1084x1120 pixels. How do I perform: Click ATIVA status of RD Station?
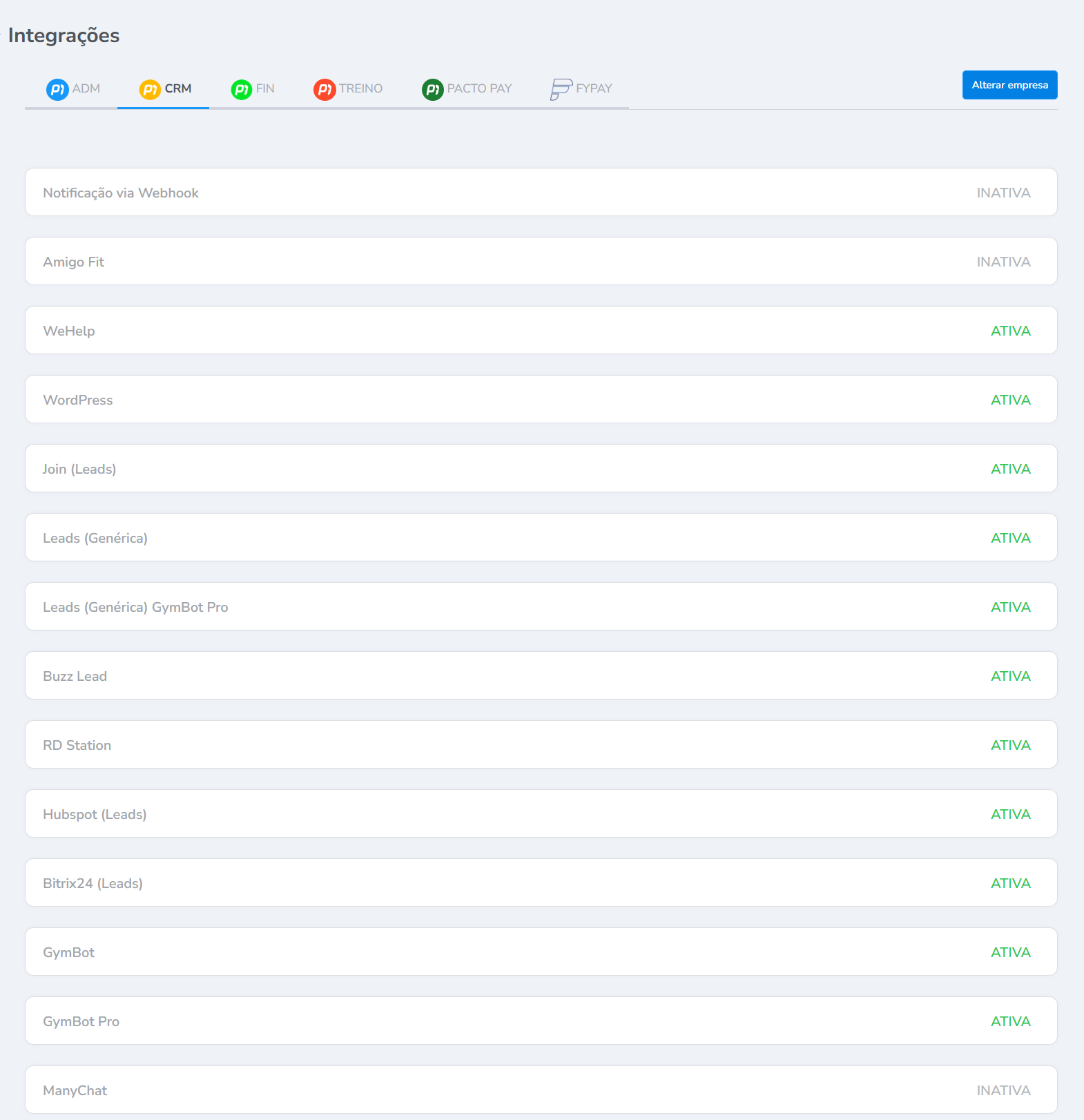[1011, 745]
